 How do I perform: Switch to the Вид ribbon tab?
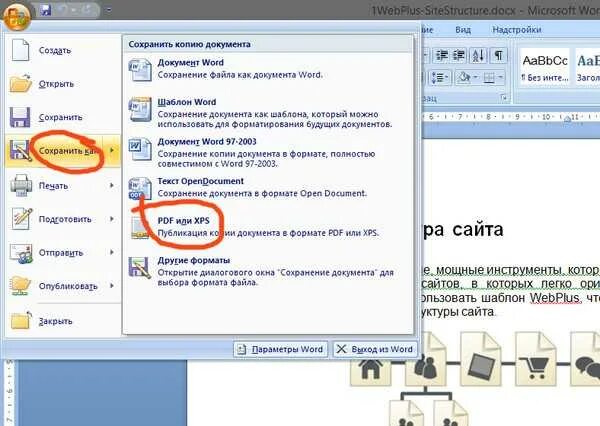(x=463, y=29)
